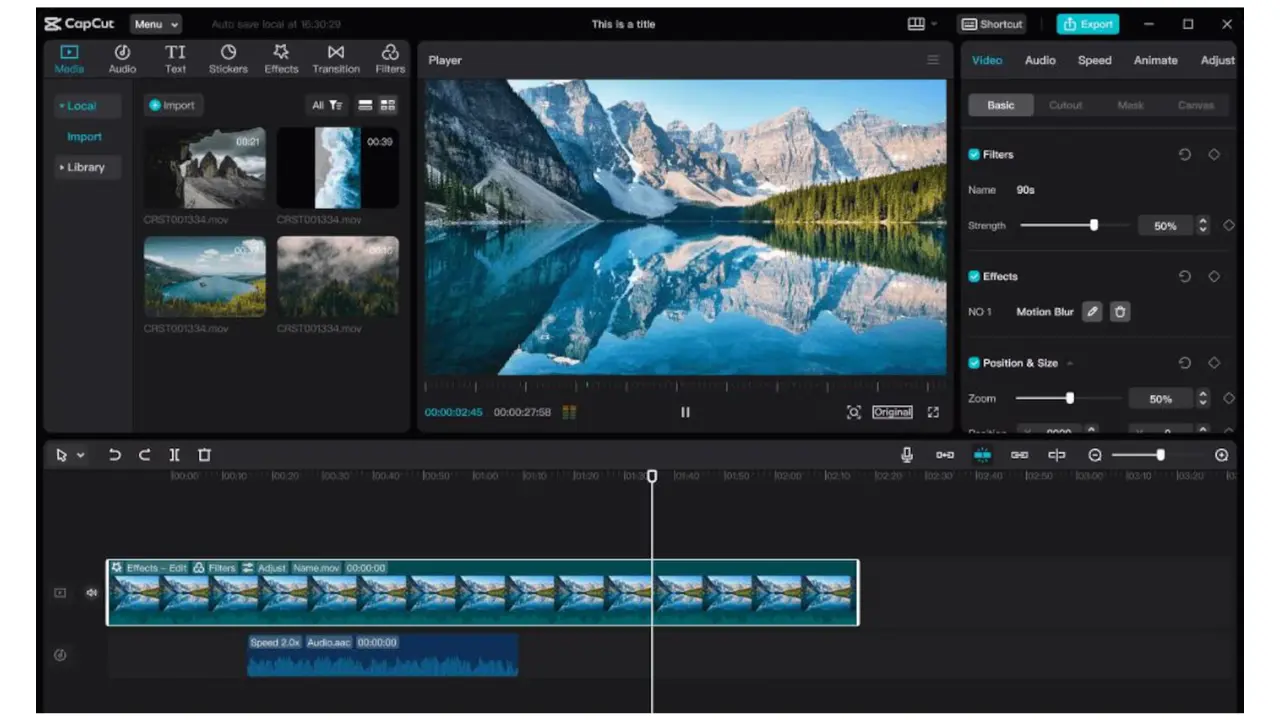This screenshot has width=1280, height=720.
Task: Uncheck the Filters checkbox
Action: [974, 155]
